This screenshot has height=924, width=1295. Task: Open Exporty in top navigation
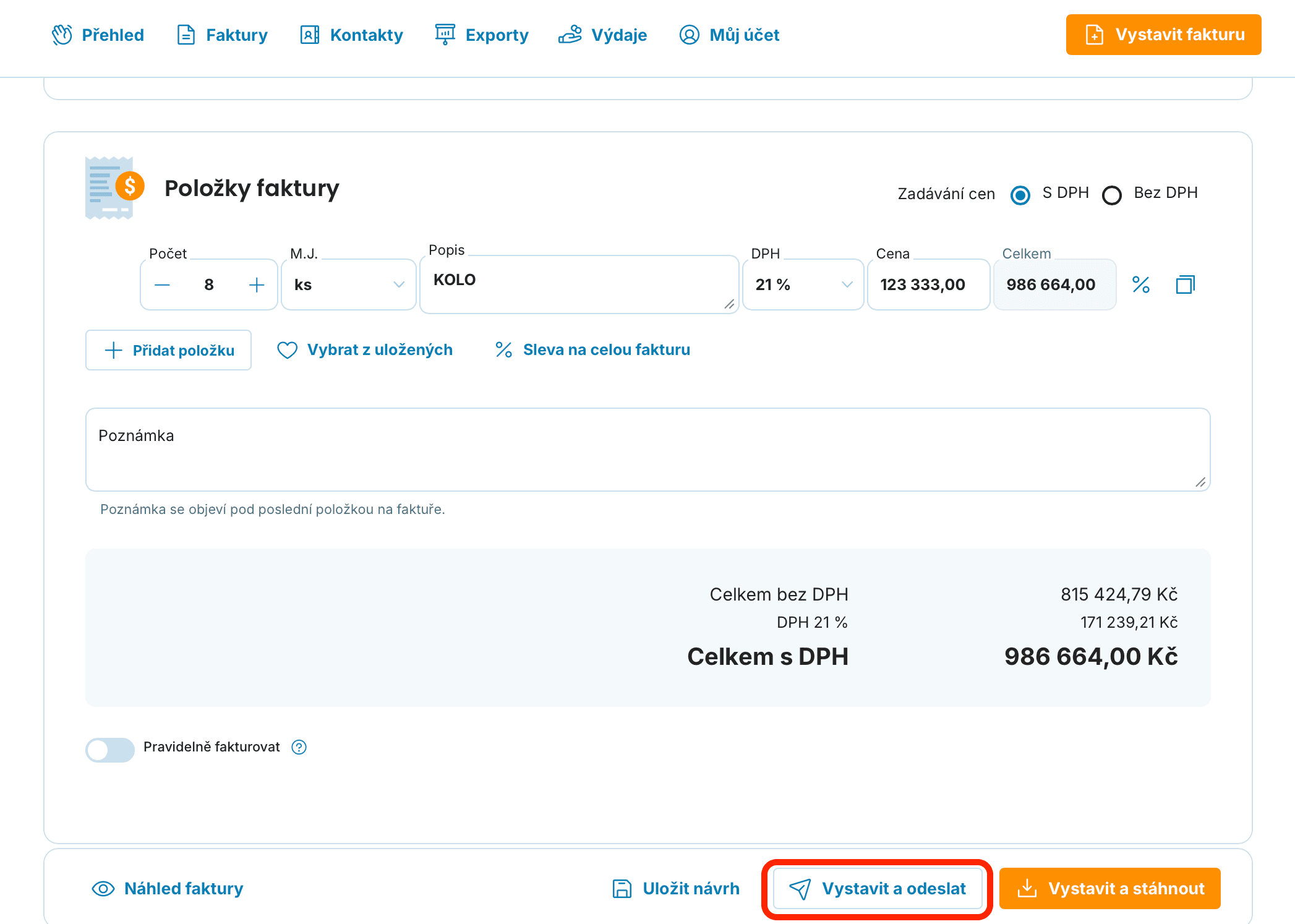482,35
